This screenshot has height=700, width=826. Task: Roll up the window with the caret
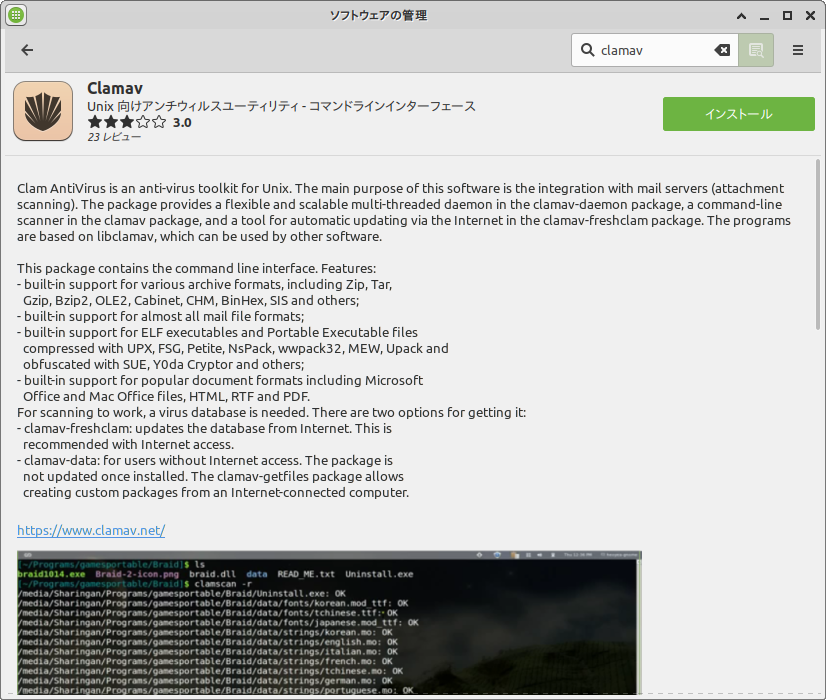click(x=741, y=16)
